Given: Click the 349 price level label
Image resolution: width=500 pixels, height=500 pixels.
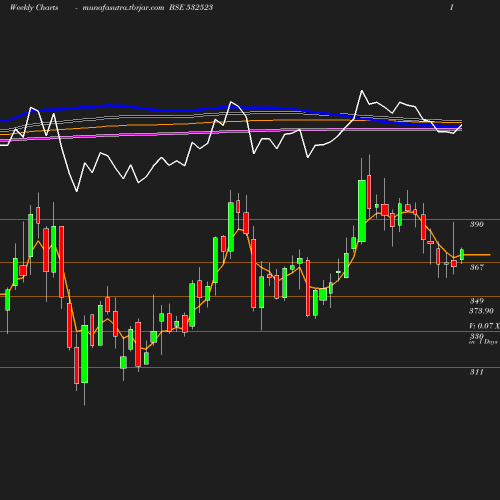Looking at the screenshot, I should pyautogui.click(x=477, y=301).
